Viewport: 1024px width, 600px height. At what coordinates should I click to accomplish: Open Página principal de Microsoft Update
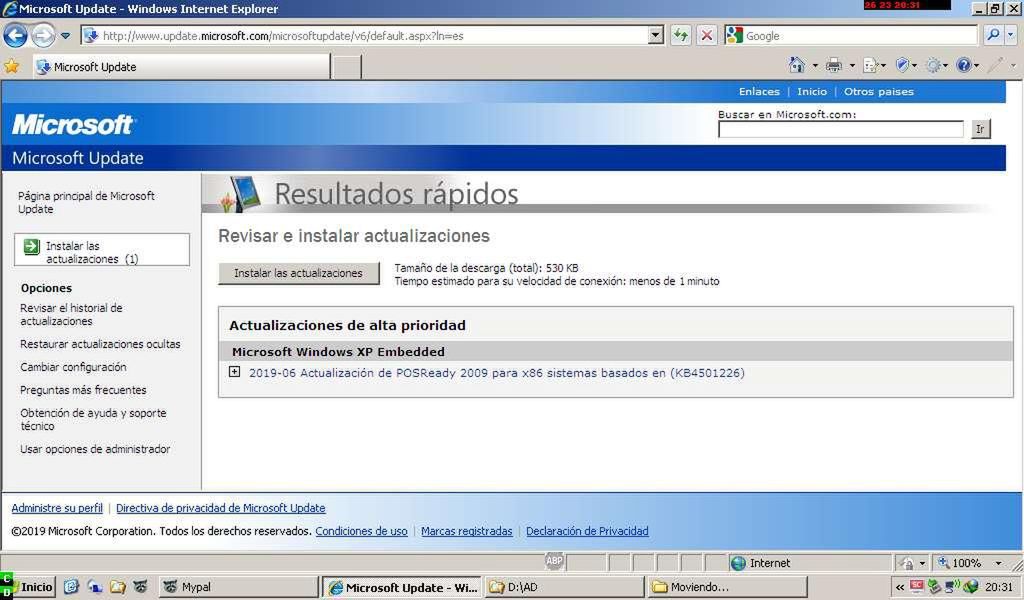point(86,202)
